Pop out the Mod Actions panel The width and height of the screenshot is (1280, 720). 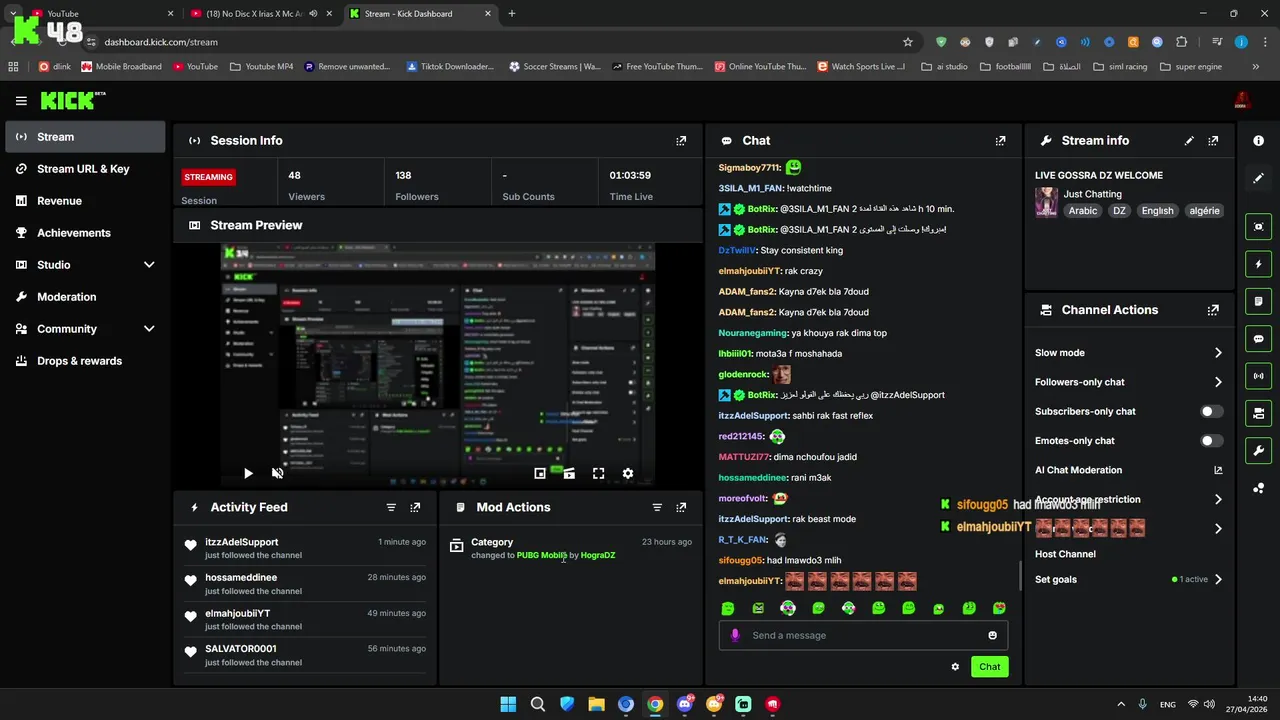point(681,508)
